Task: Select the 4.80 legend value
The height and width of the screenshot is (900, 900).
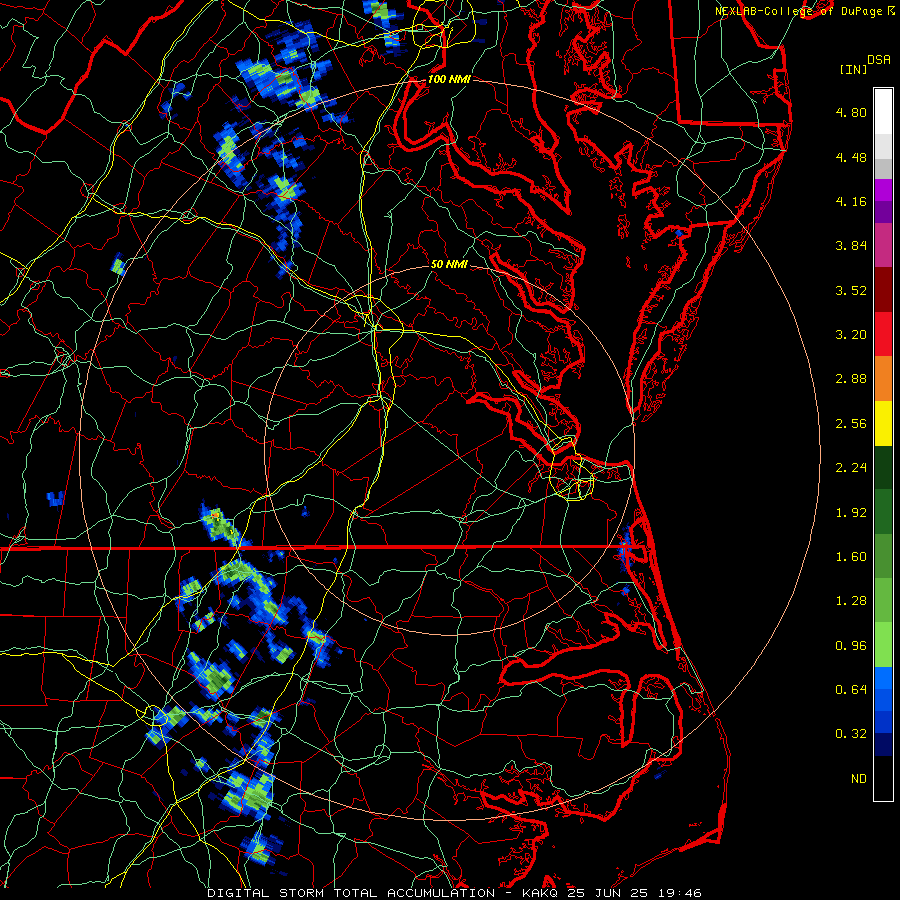Action: [x=851, y=112]
